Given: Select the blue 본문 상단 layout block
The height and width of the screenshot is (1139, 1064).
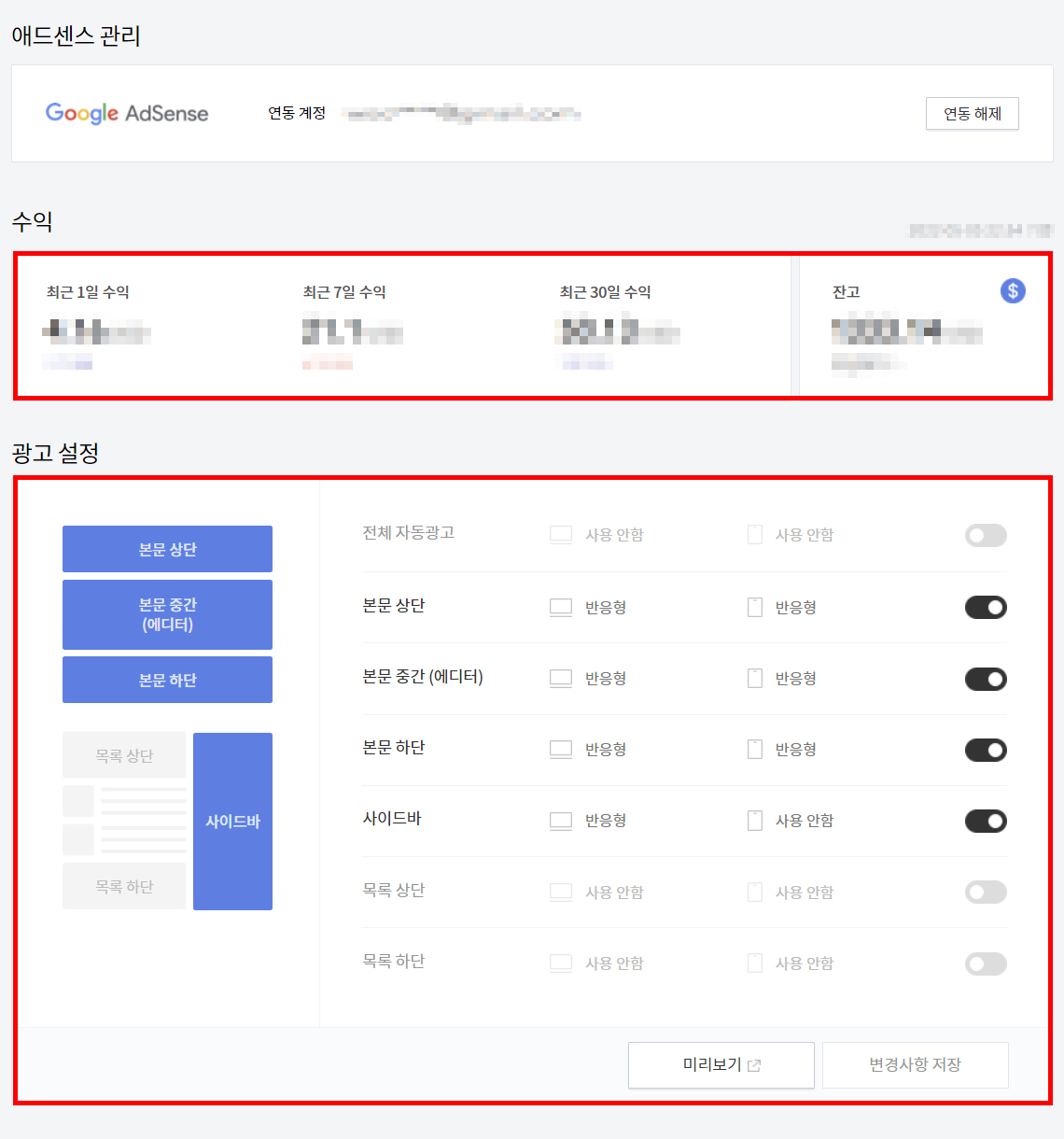Looking at the screenshot, I should [167, 549].
